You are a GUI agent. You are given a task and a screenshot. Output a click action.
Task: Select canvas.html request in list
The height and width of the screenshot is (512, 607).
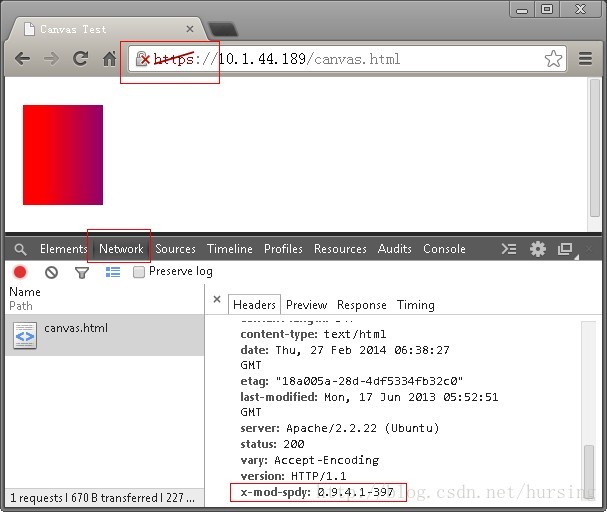coord(76,329)
